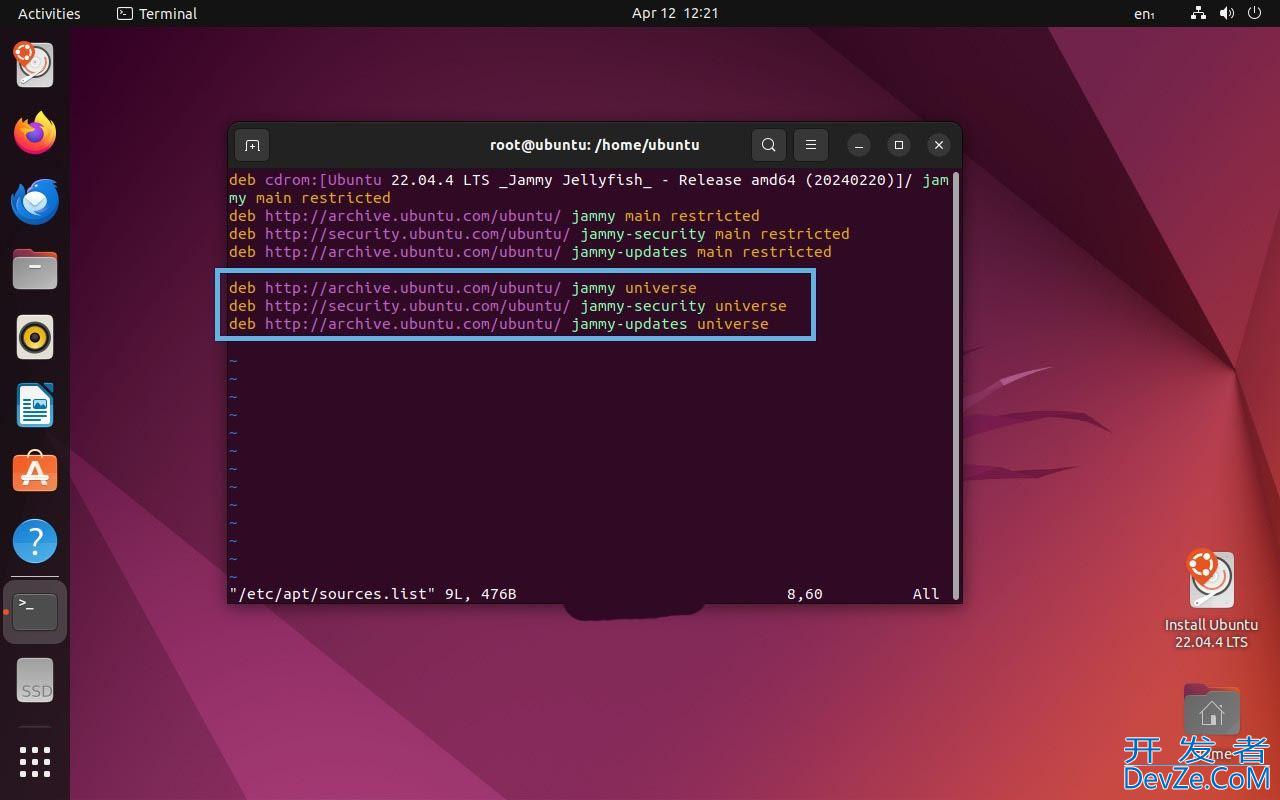
Task: Open LibreOffice Writer from dock
Action: 35,405
